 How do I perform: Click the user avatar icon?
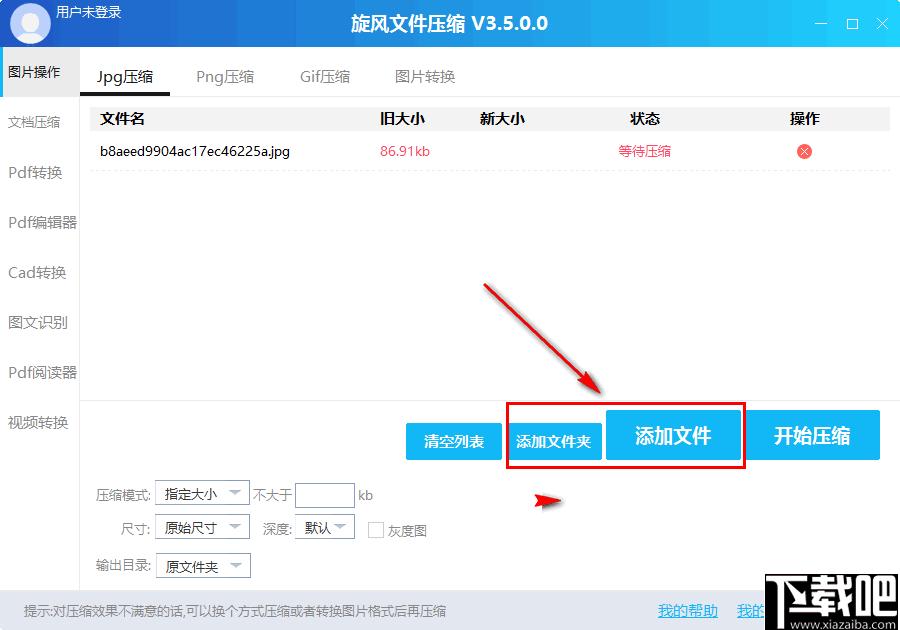pyautogui.click(x=30, y=23)
